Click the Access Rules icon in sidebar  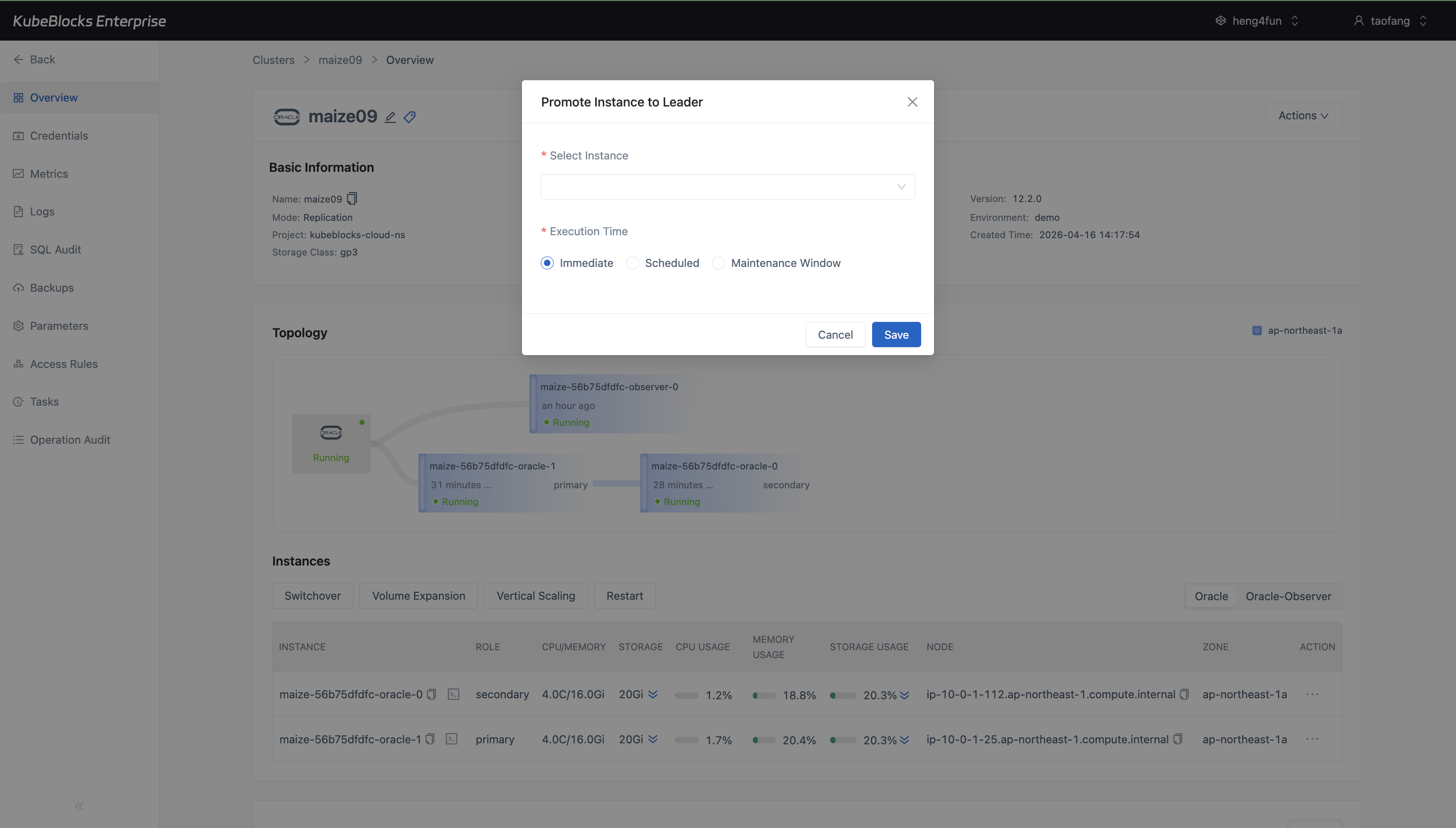(x=18, y=364)
